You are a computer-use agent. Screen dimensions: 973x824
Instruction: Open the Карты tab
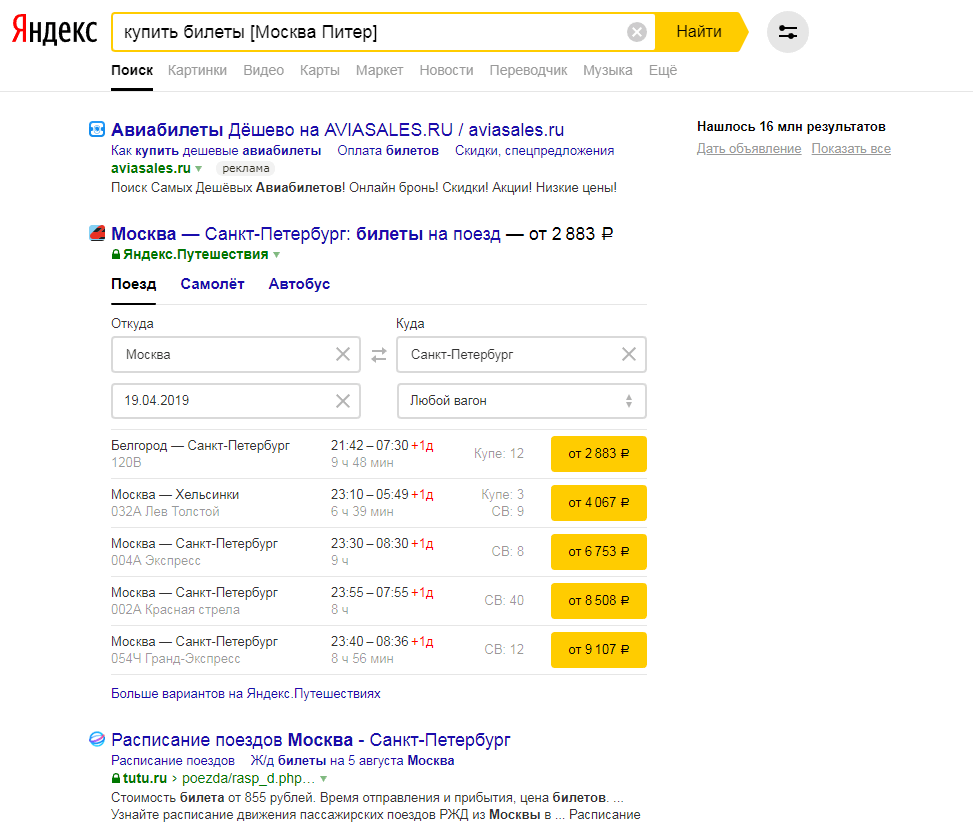320,70
